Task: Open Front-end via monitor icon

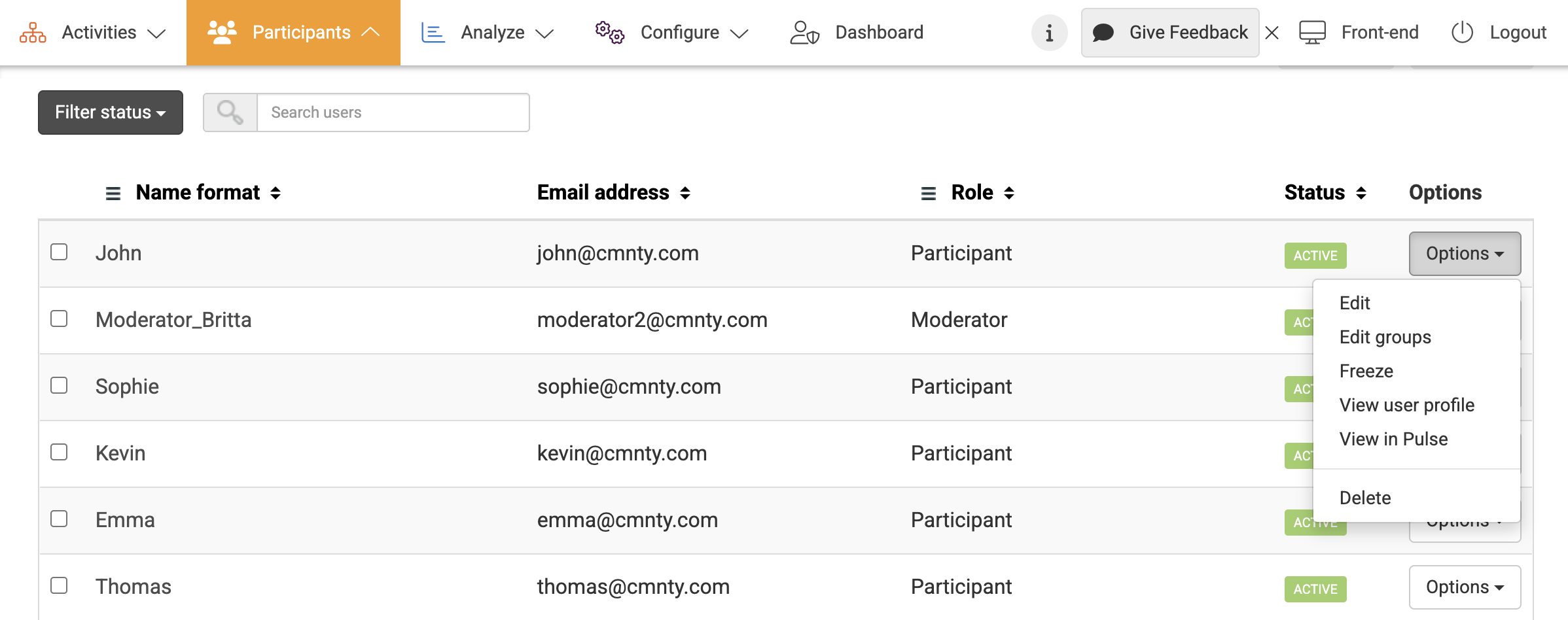Action: pyautogui.click(x=1312, y=33)
